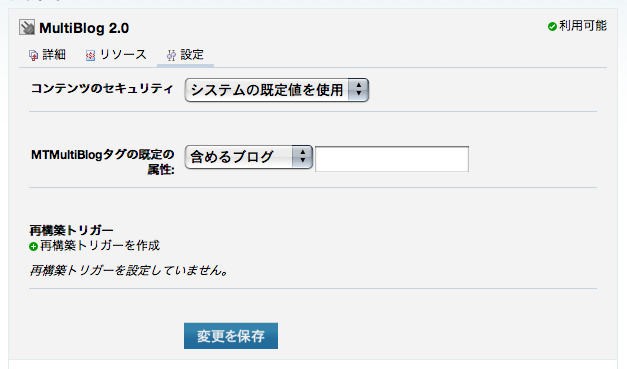Click the 設定 tab wrench icon

pos(172,55)
